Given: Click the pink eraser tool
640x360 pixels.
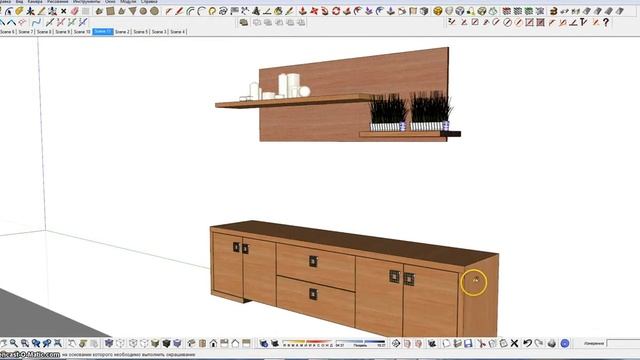Looking at the screenshot, I should [74, 11].
